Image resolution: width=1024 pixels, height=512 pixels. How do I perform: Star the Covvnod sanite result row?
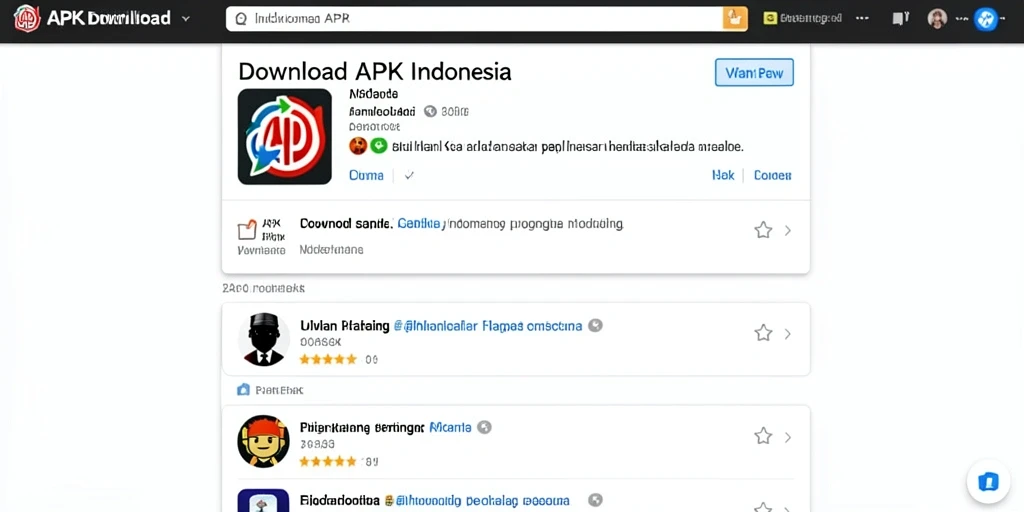tap(763, 230)
